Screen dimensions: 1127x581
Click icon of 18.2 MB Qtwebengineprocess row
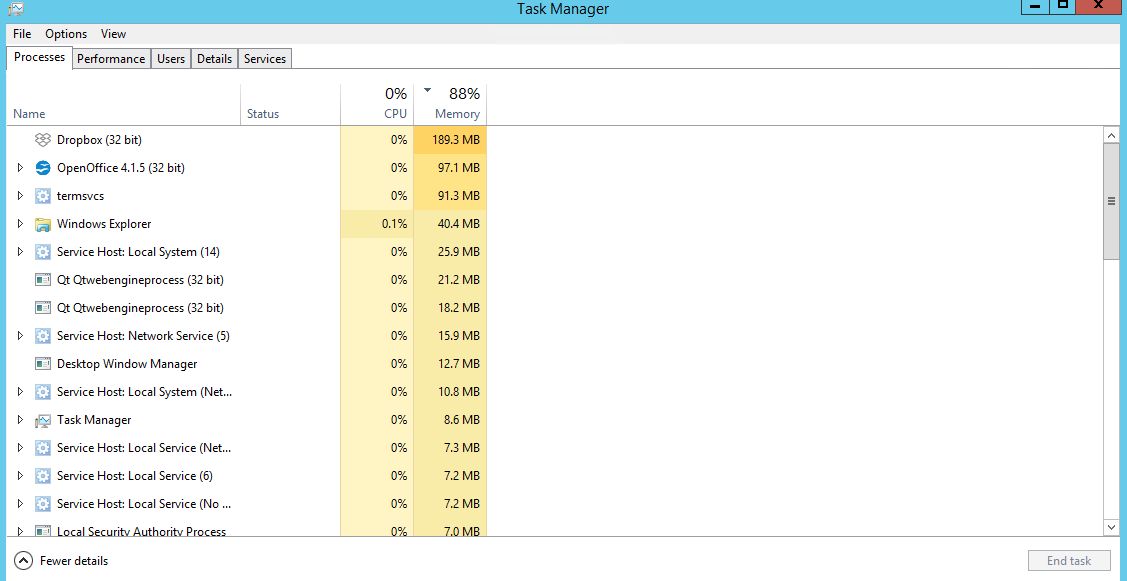point(43,308)
